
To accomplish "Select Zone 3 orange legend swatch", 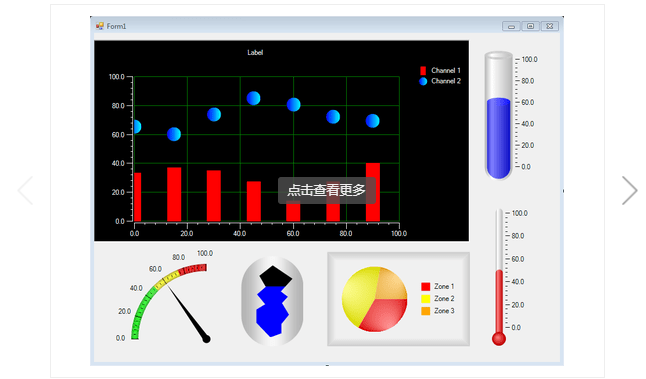I will [426, 311].
